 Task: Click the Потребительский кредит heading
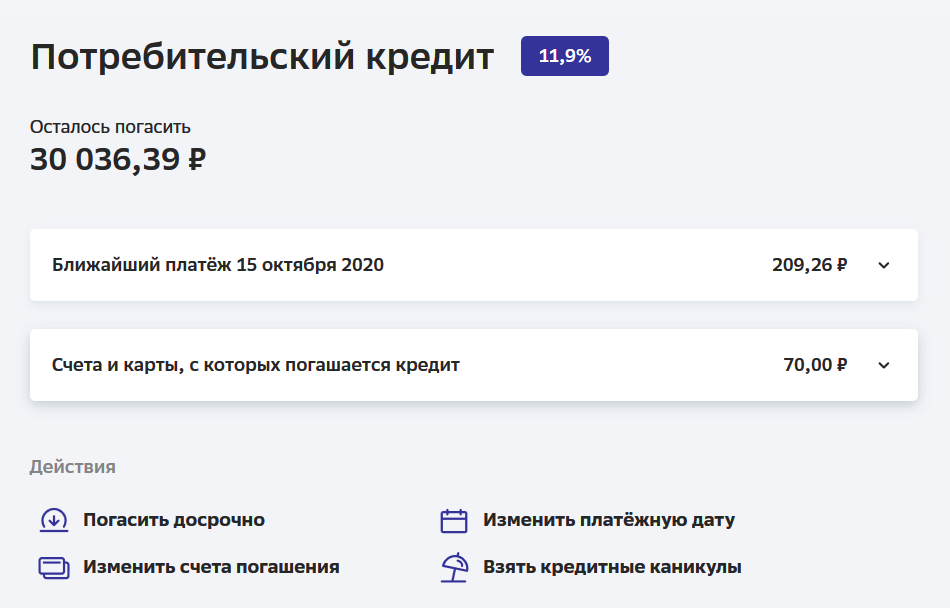262,57
